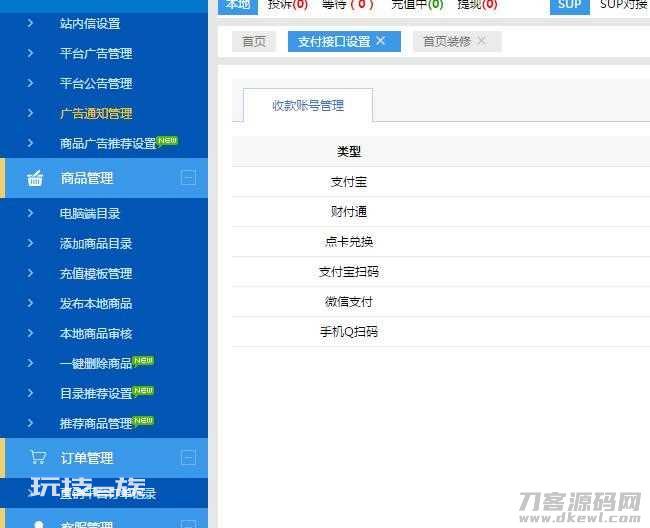Open the 等待(0) link
Screen dimensions: 650x528
(347, 5)
